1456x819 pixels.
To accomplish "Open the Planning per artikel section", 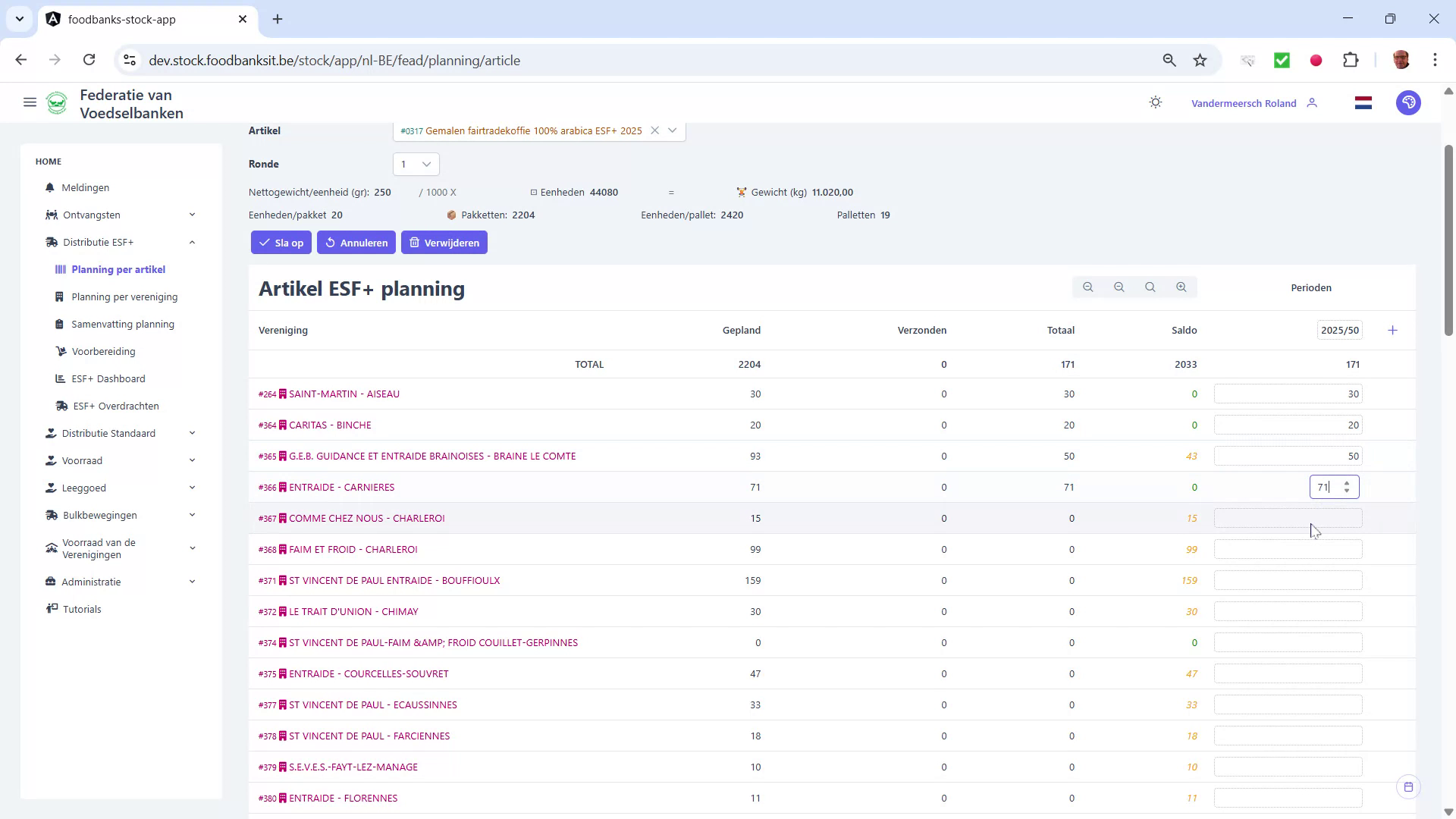I will [118, 269].
